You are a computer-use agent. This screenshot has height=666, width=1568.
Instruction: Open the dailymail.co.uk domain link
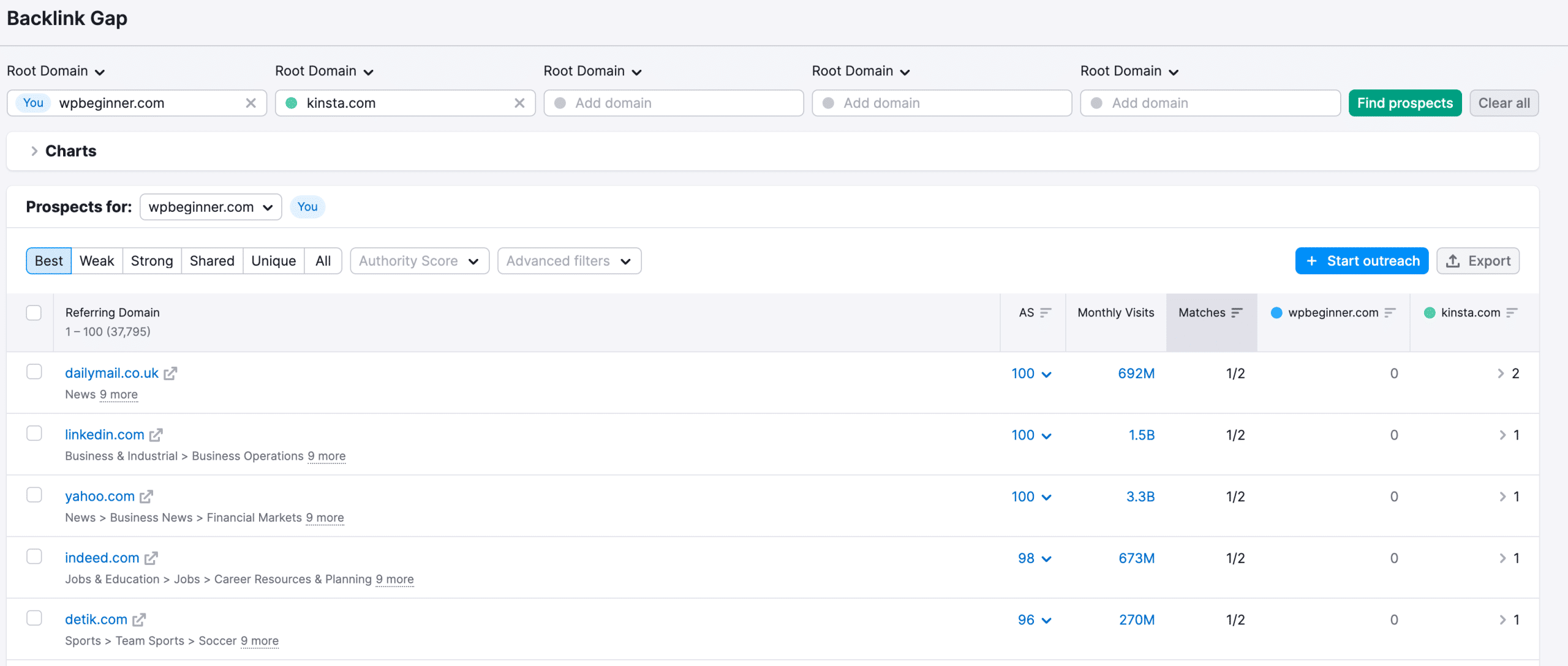click(112, 373)
